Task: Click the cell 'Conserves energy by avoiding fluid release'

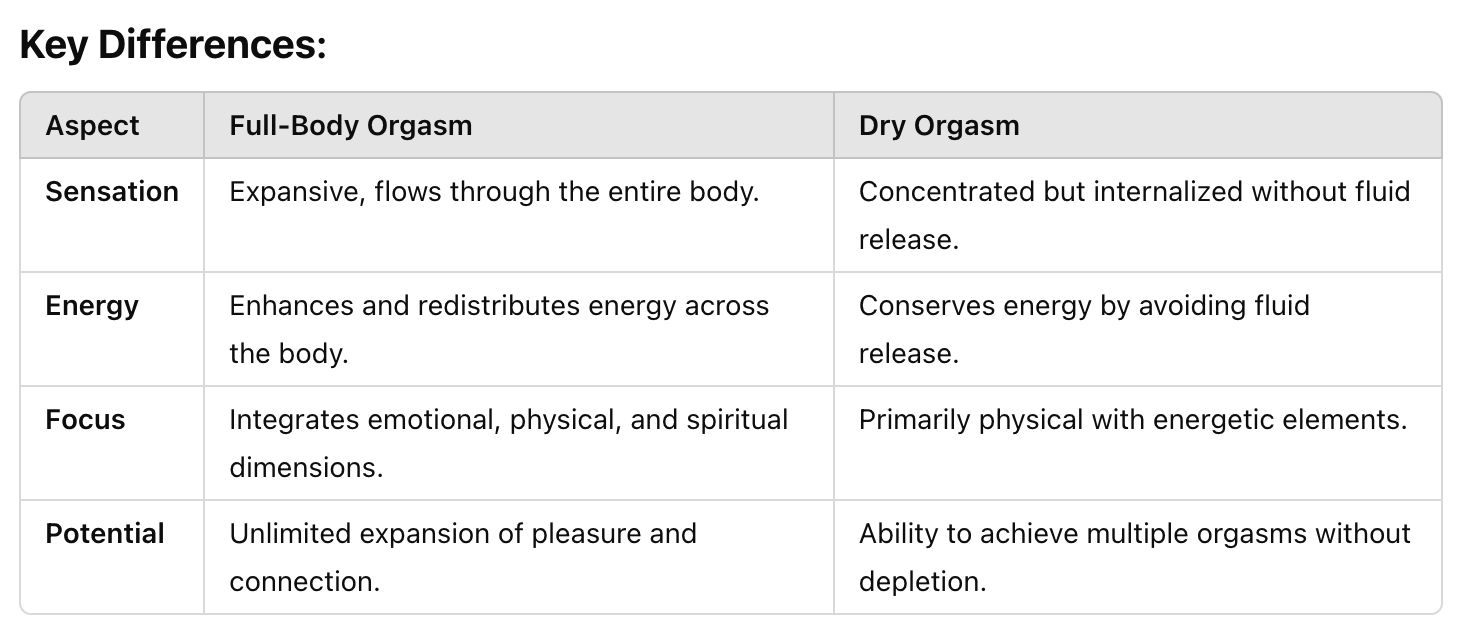Action: 1137,329
